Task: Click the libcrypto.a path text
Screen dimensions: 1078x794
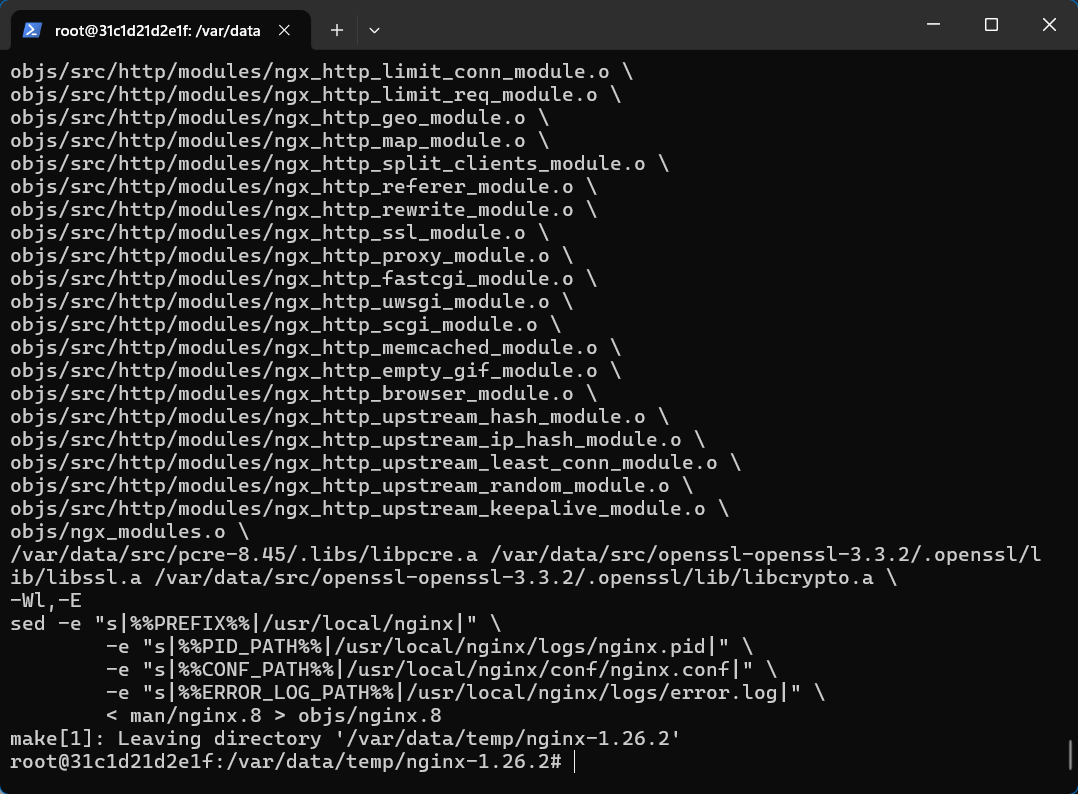Action: 514,578
